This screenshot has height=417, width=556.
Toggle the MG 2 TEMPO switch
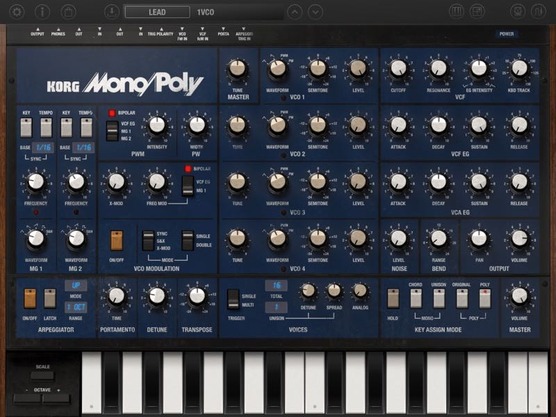[x=87, y=128]
